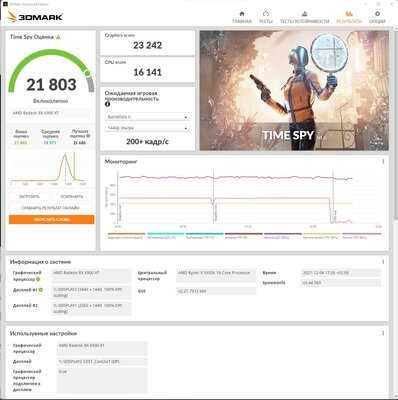Click the green check beside Графический процессор
The width and height of the screenshot is (398, 400).
point(38,279)
